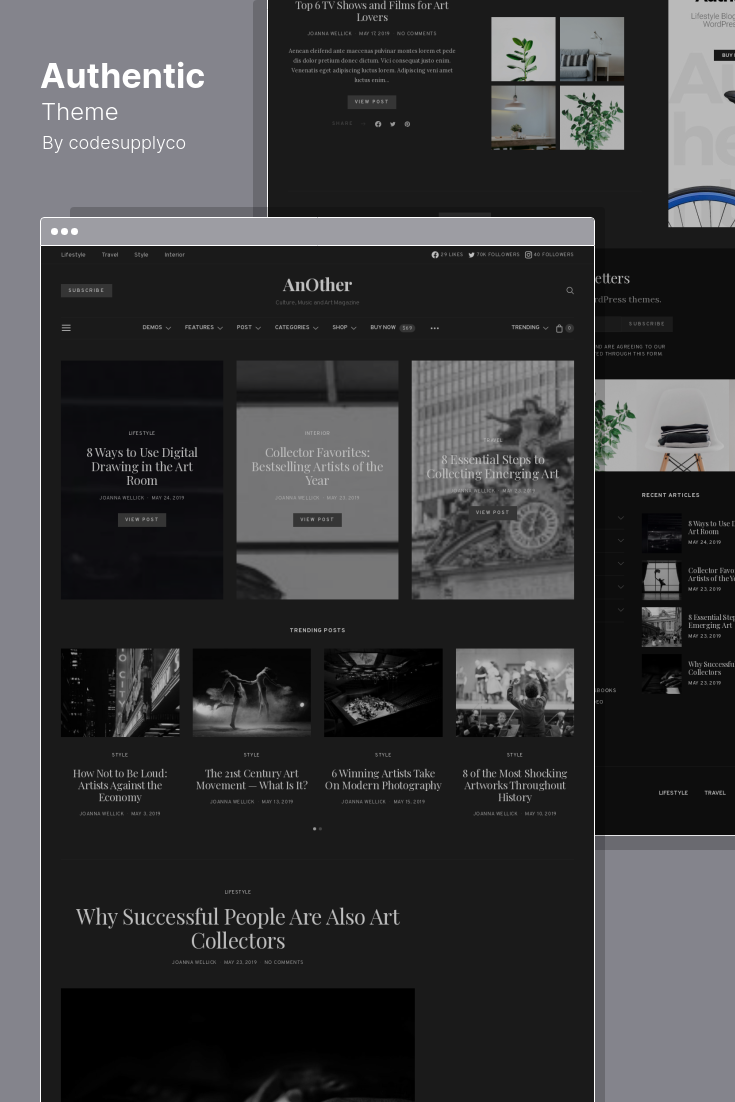Open '6 Winning Artists Take On' article
Viewport: 735px width, 1102px height.
[x=383, y=779]
